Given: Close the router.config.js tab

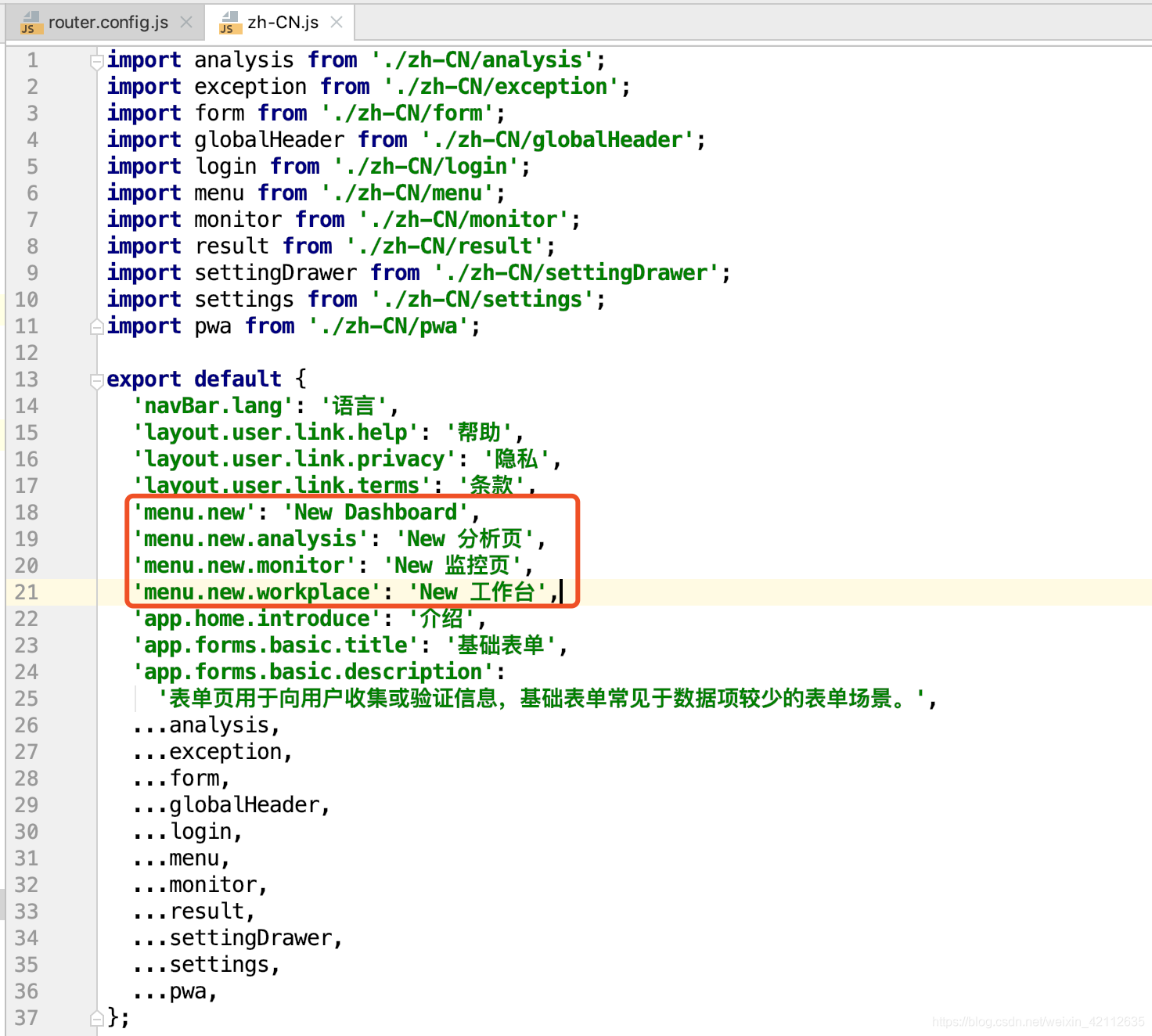Looking at the screenshot, I should pyautogui.click(x=186, y=22).
